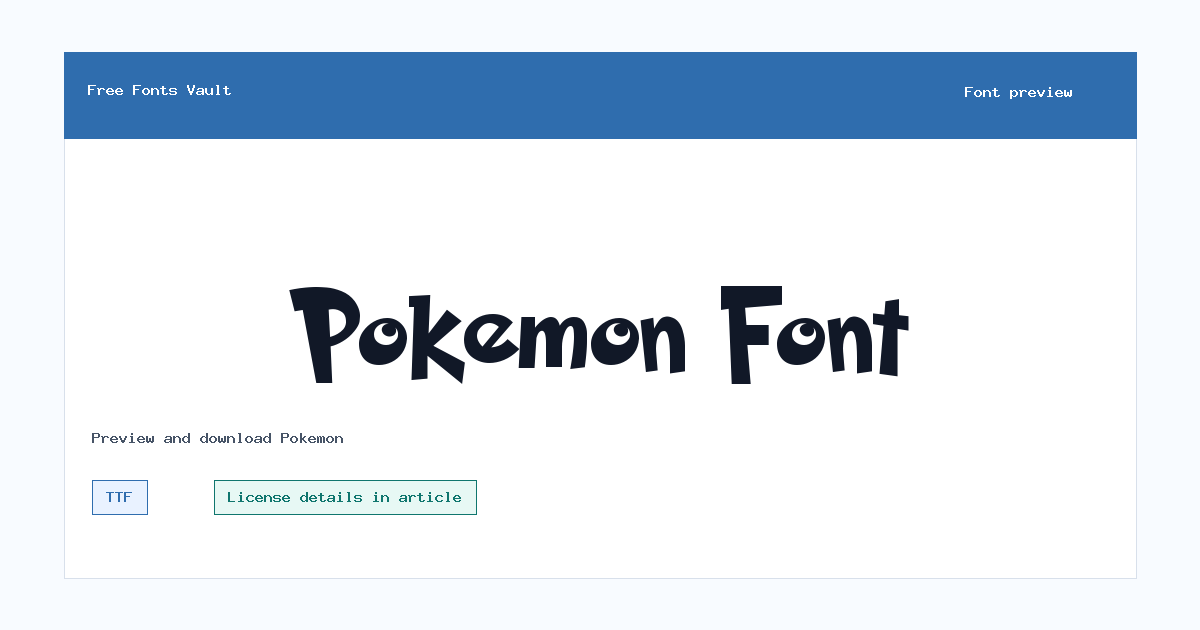Click the Pokemon Font preview image

[x=599, y=335]
